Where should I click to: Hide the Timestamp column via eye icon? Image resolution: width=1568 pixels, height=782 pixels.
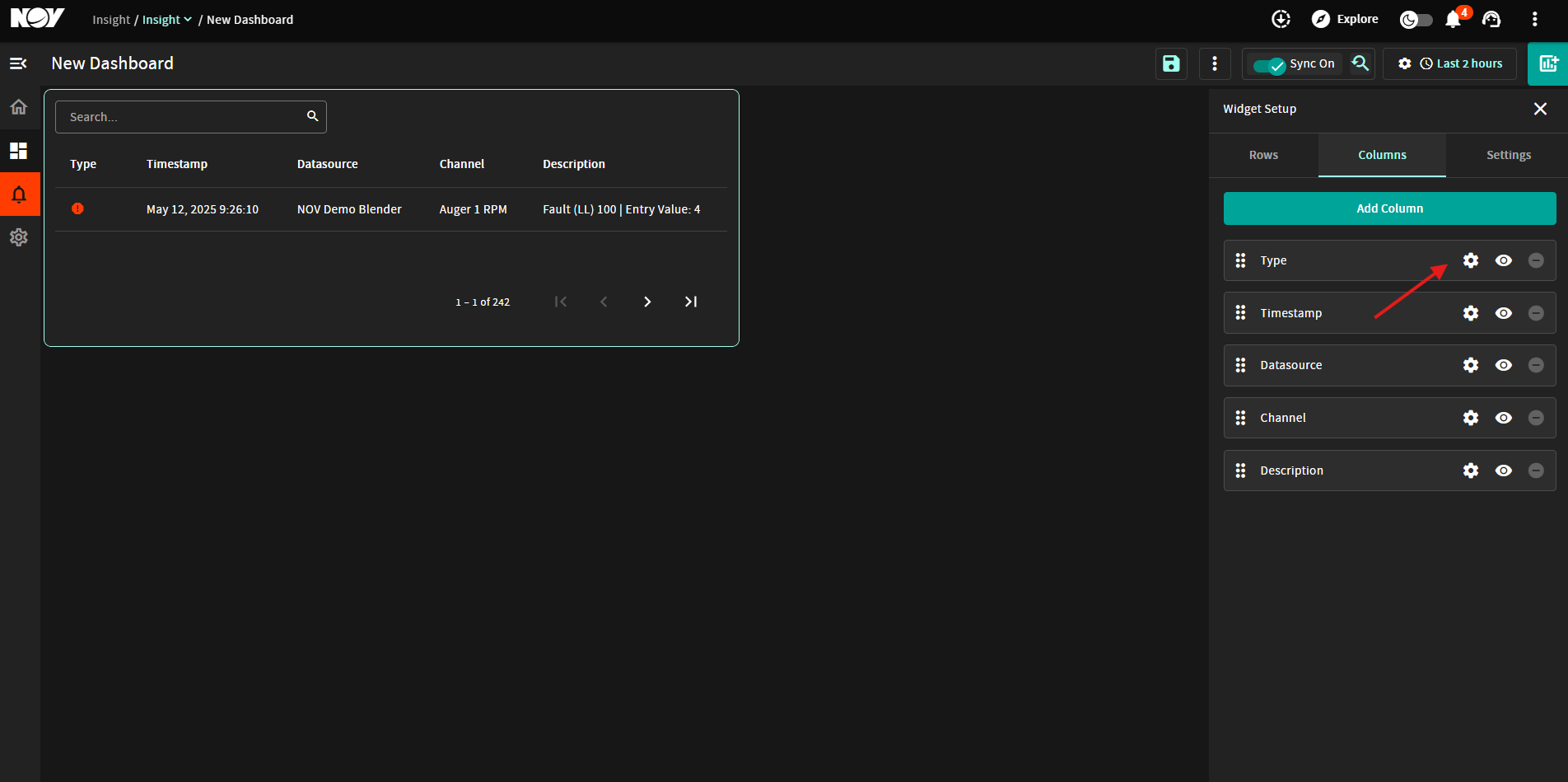1504,313
